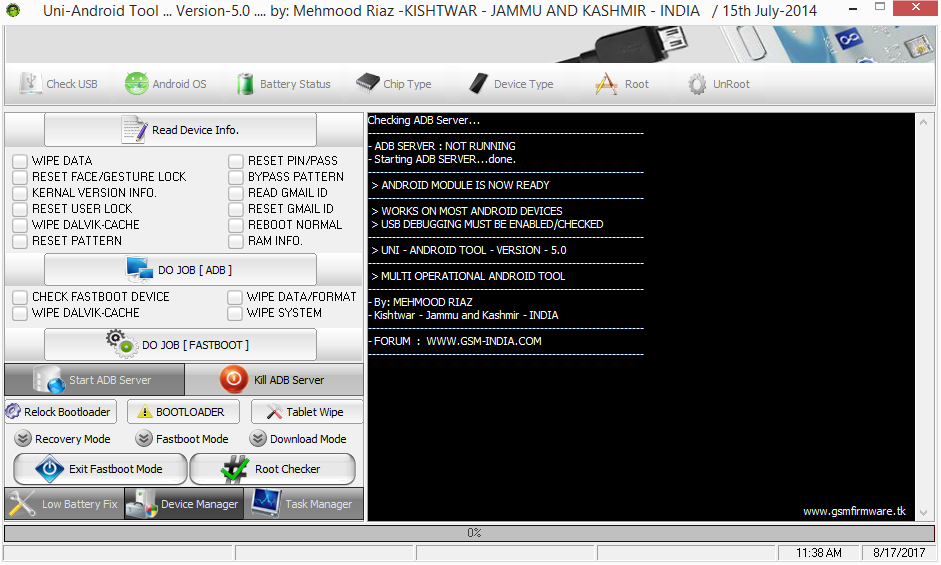This screenshot has width=941, height=565.
Task: Click log panel scrollbar down arrow
Action: coord(924,513)
